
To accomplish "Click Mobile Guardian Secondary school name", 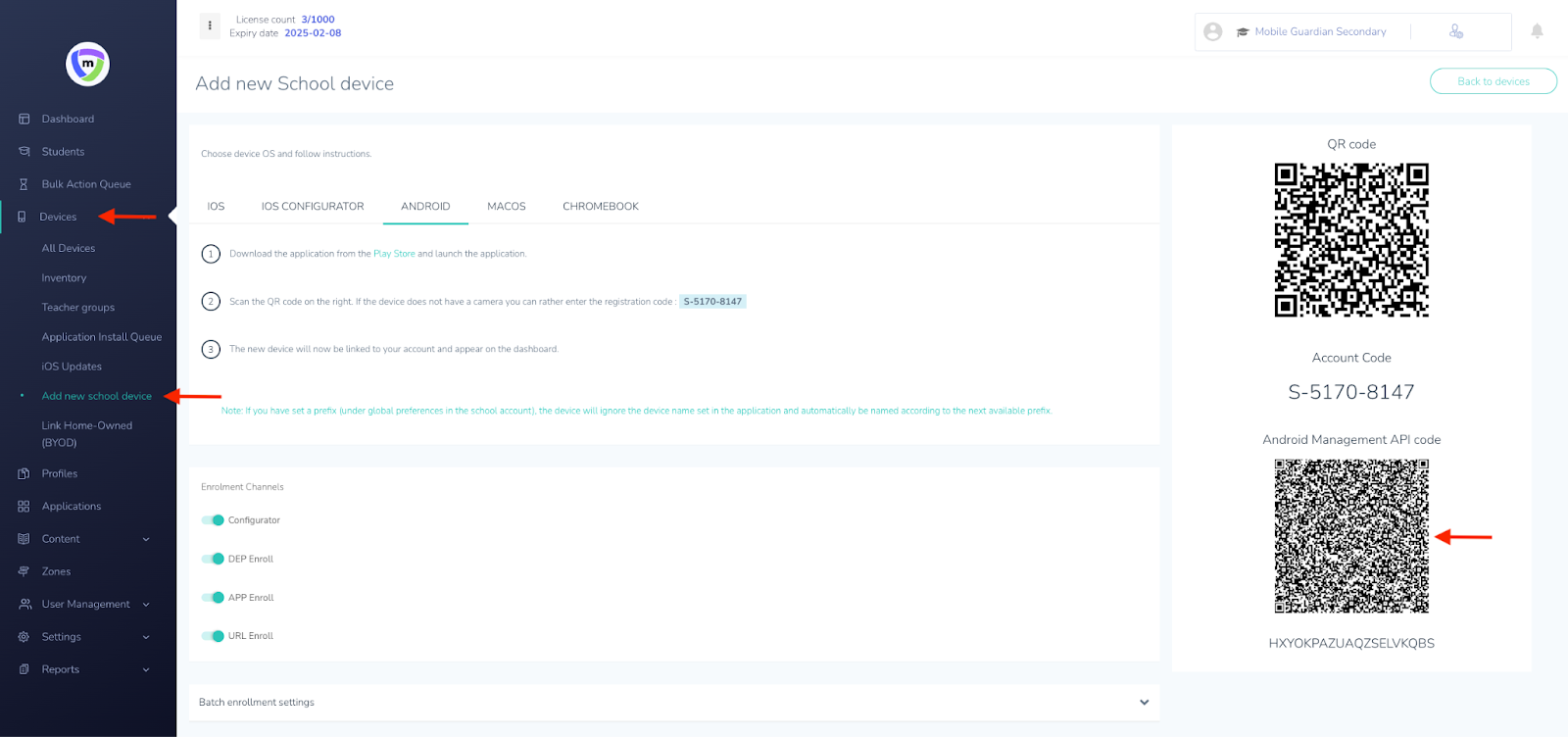I will 1320,32.
